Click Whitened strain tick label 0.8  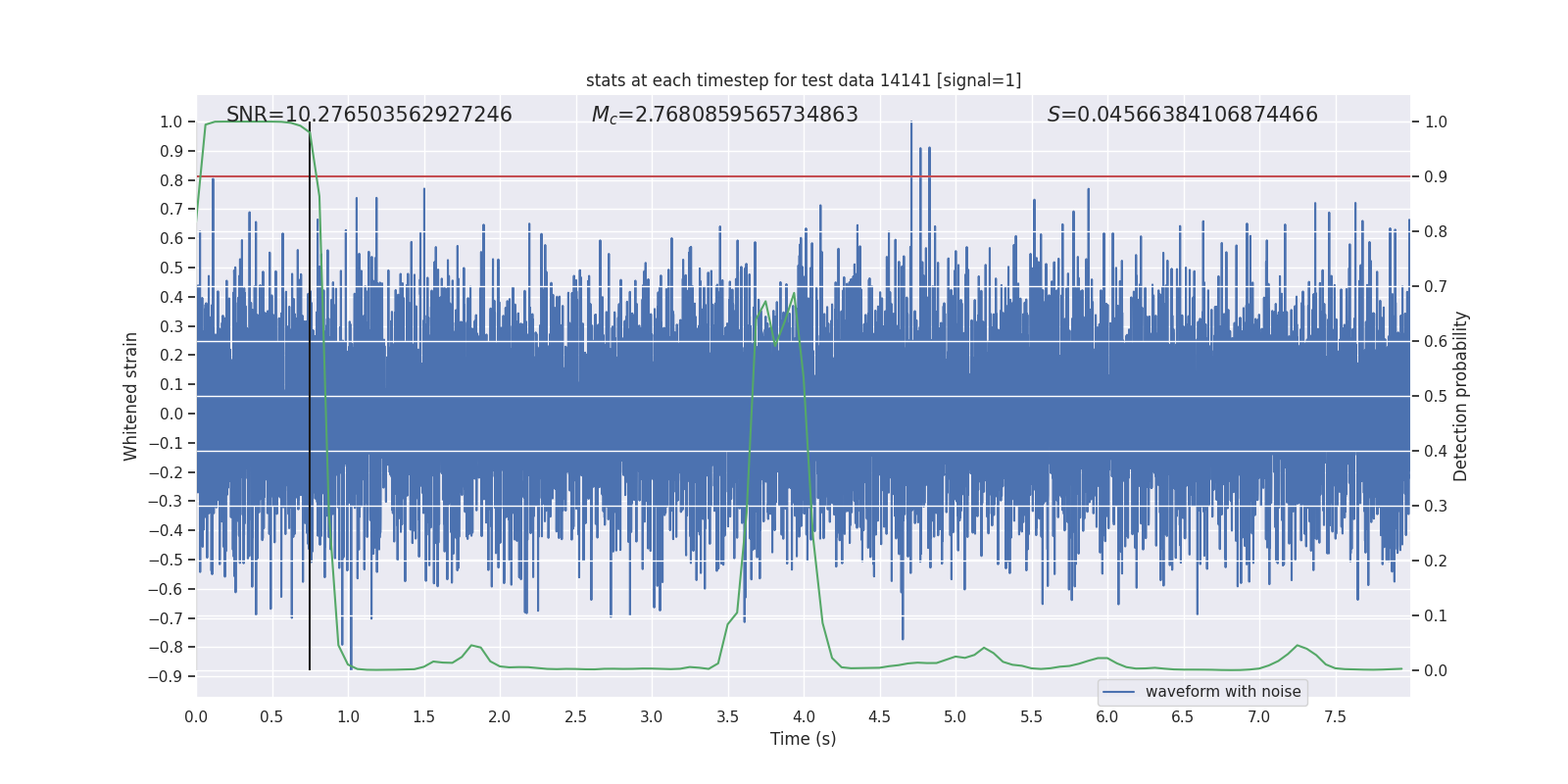(171, 180)
